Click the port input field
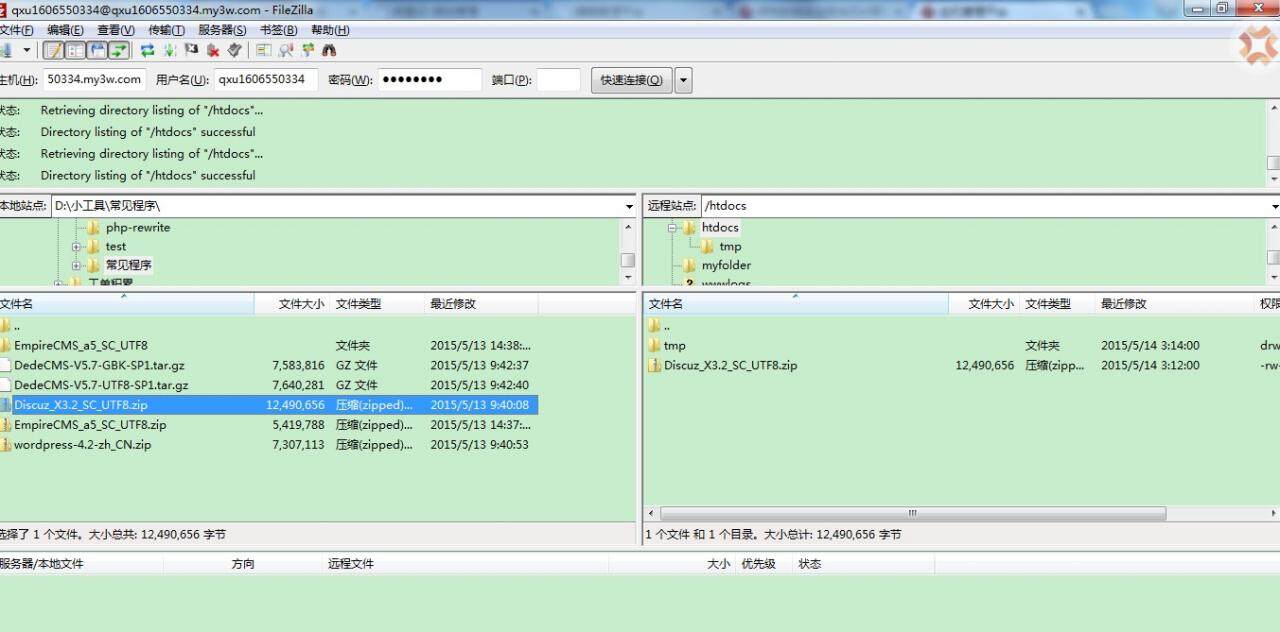This screenshot has height=632, width=1280. point(558,80)
